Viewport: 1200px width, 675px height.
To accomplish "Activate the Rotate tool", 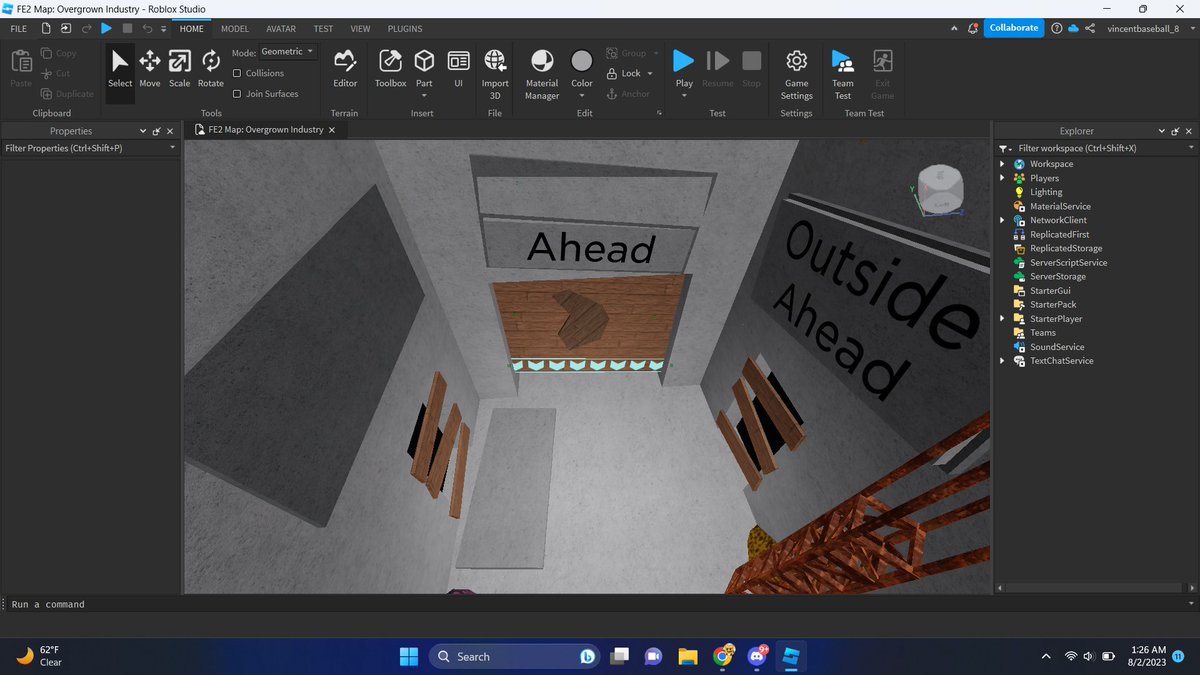I will [x=211, y=69].
